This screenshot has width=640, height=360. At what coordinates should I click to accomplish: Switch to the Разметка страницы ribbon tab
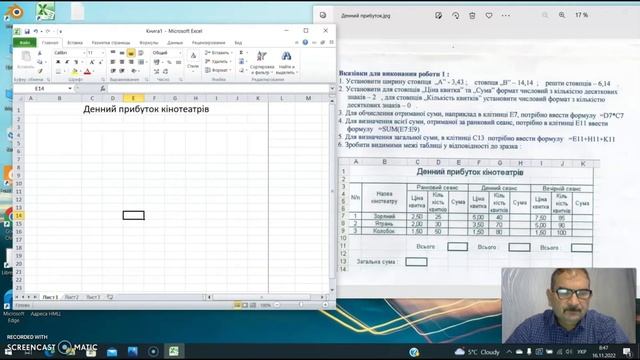tap(111, 42)
